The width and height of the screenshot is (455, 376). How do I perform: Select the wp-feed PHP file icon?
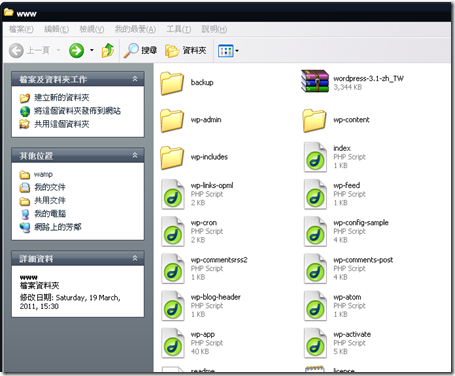coord(315,194)
